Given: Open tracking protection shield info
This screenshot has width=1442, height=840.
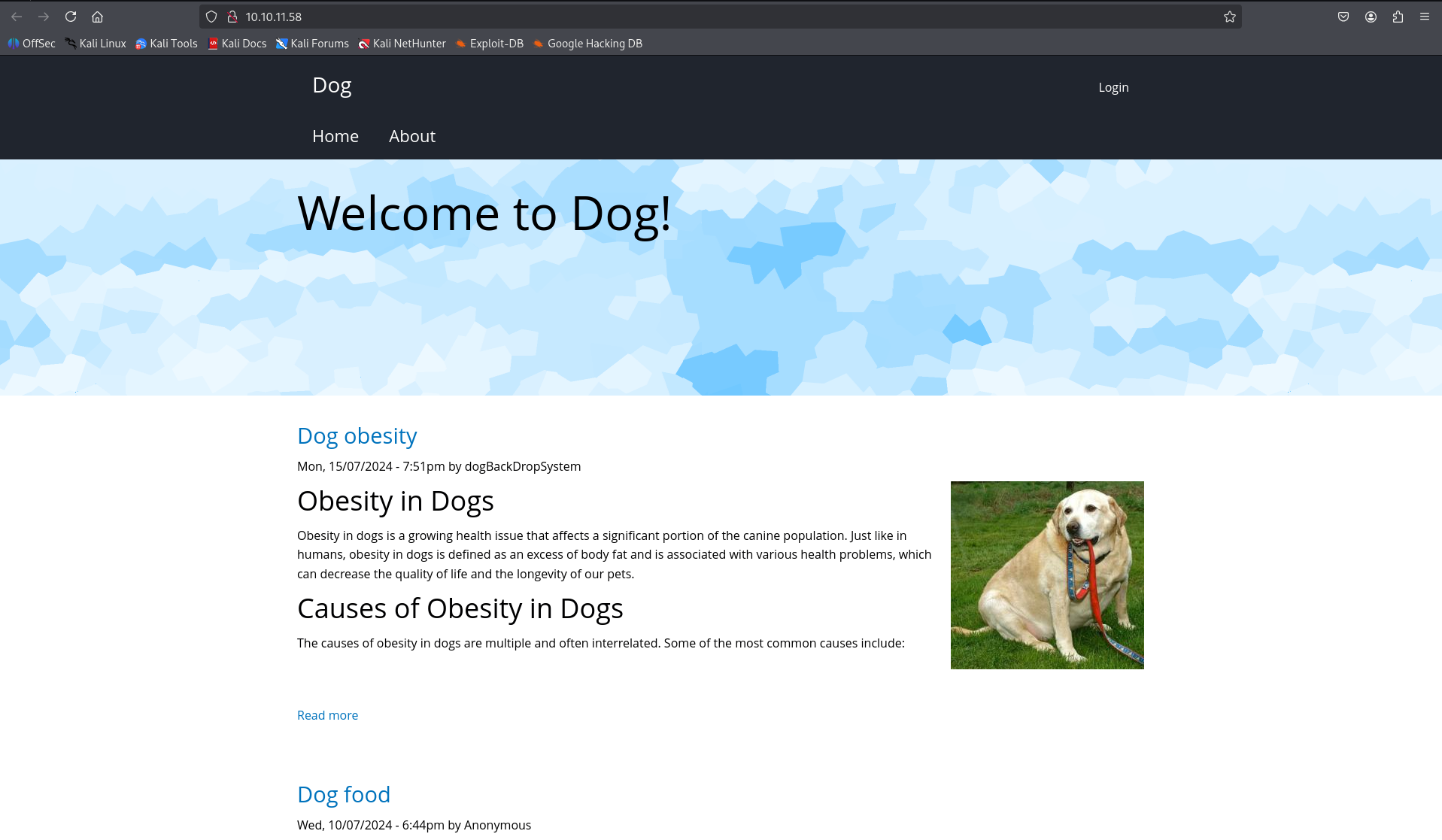Looking at the screenshot, I should click(211, 17).
